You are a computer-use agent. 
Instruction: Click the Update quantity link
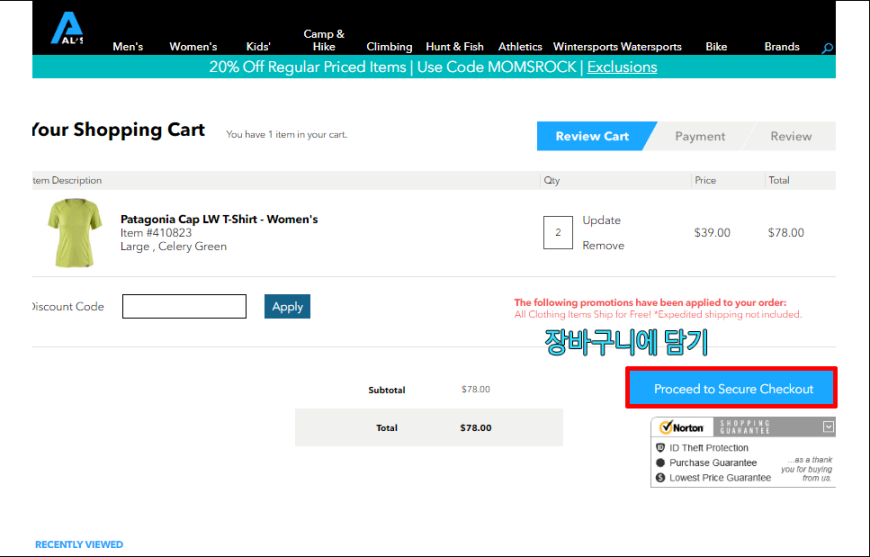coord(601,220)
